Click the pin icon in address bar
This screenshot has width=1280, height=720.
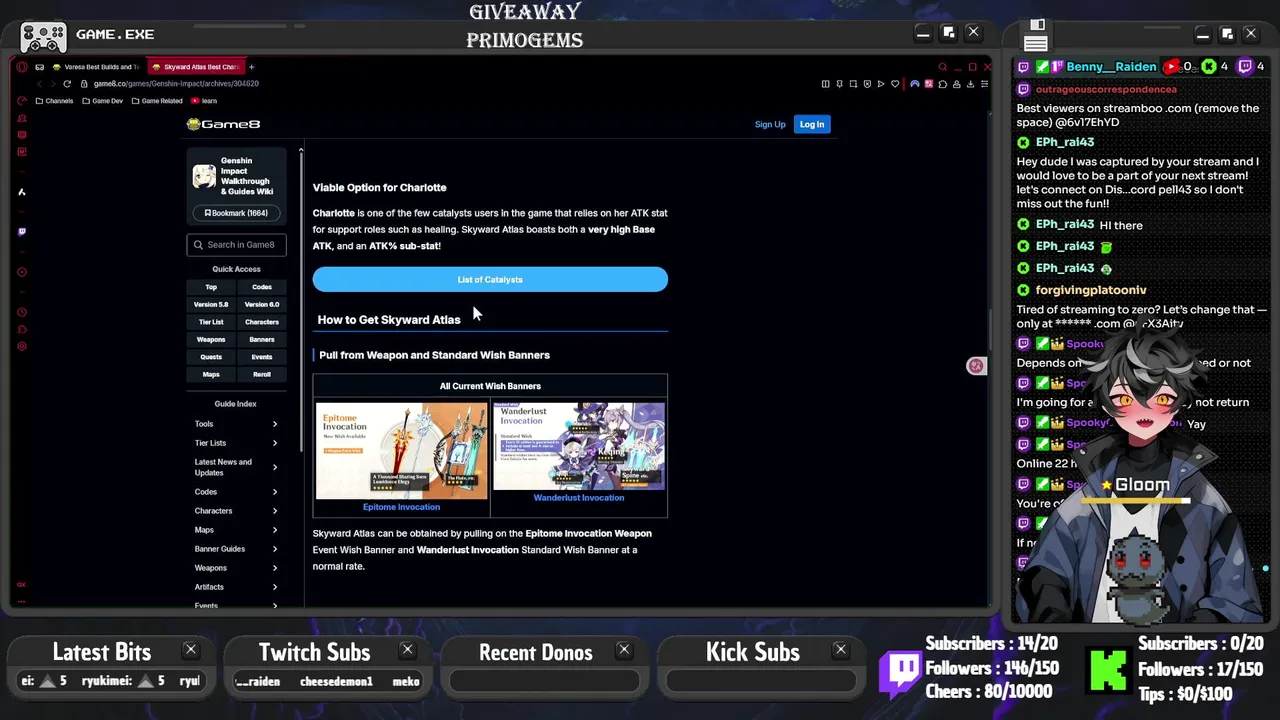[840, 84]
